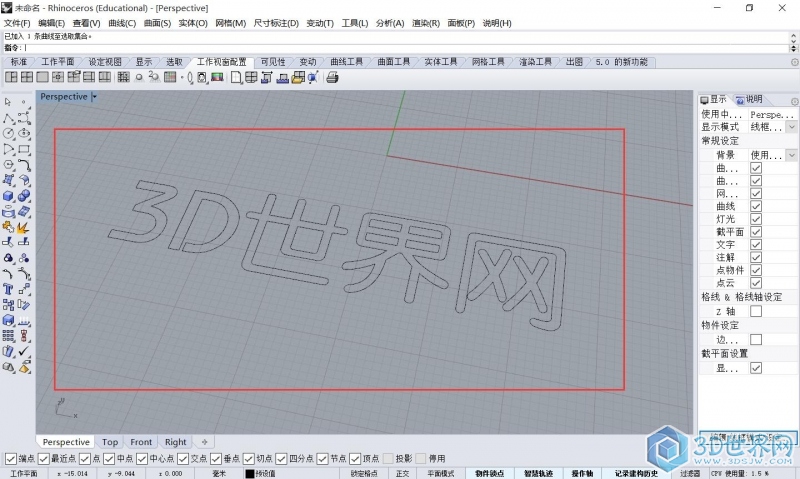Choose the Circle drawing tool
800x479 pixels.
(x=8, y=134)
